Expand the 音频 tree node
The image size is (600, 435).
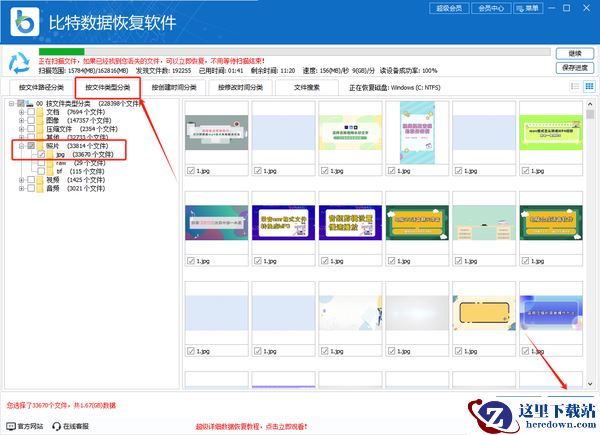pyautogui.click(x=21, y=188)
